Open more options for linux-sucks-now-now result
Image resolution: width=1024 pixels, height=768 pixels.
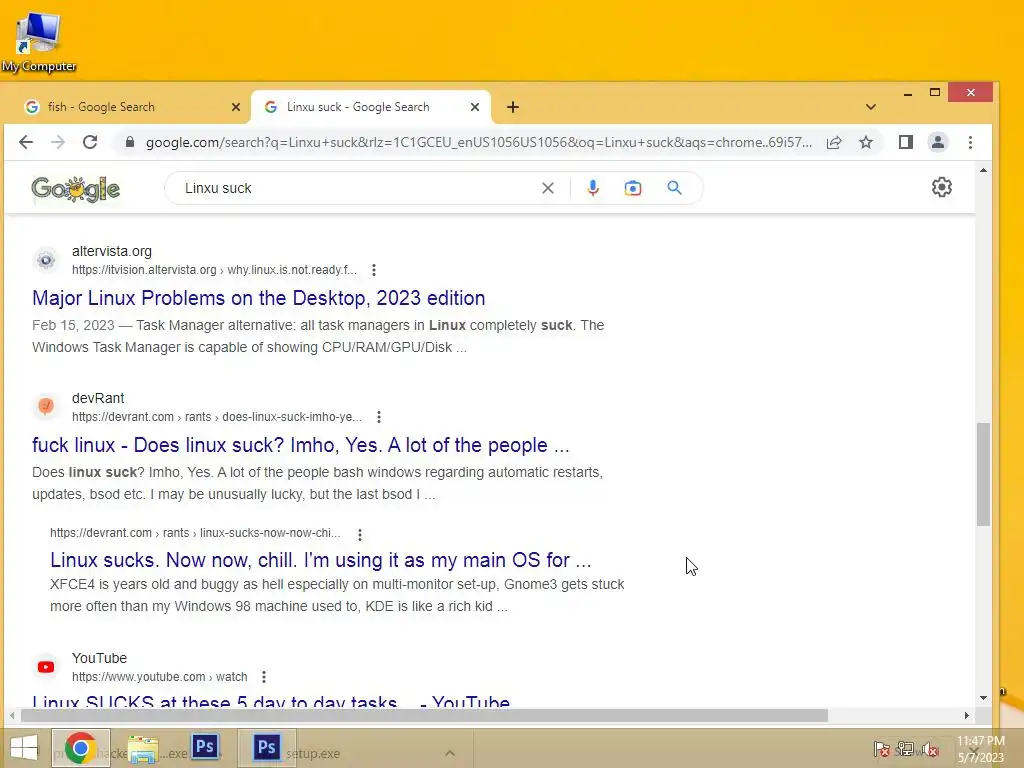coord(360,534)
